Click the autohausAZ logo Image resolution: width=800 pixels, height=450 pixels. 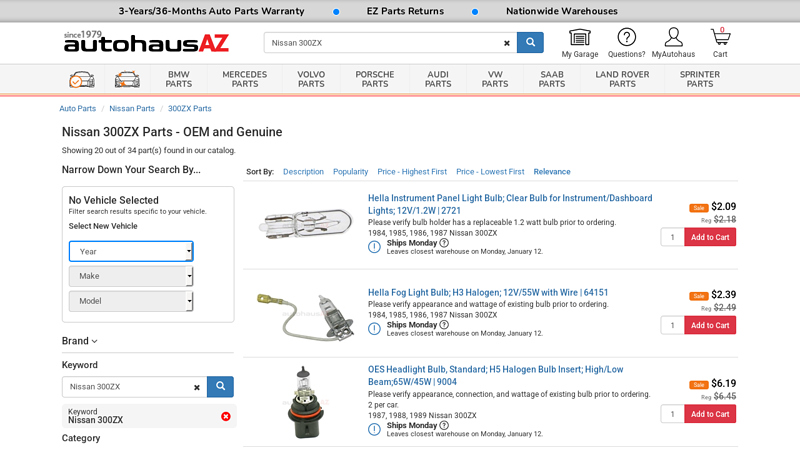coord(146,42)
